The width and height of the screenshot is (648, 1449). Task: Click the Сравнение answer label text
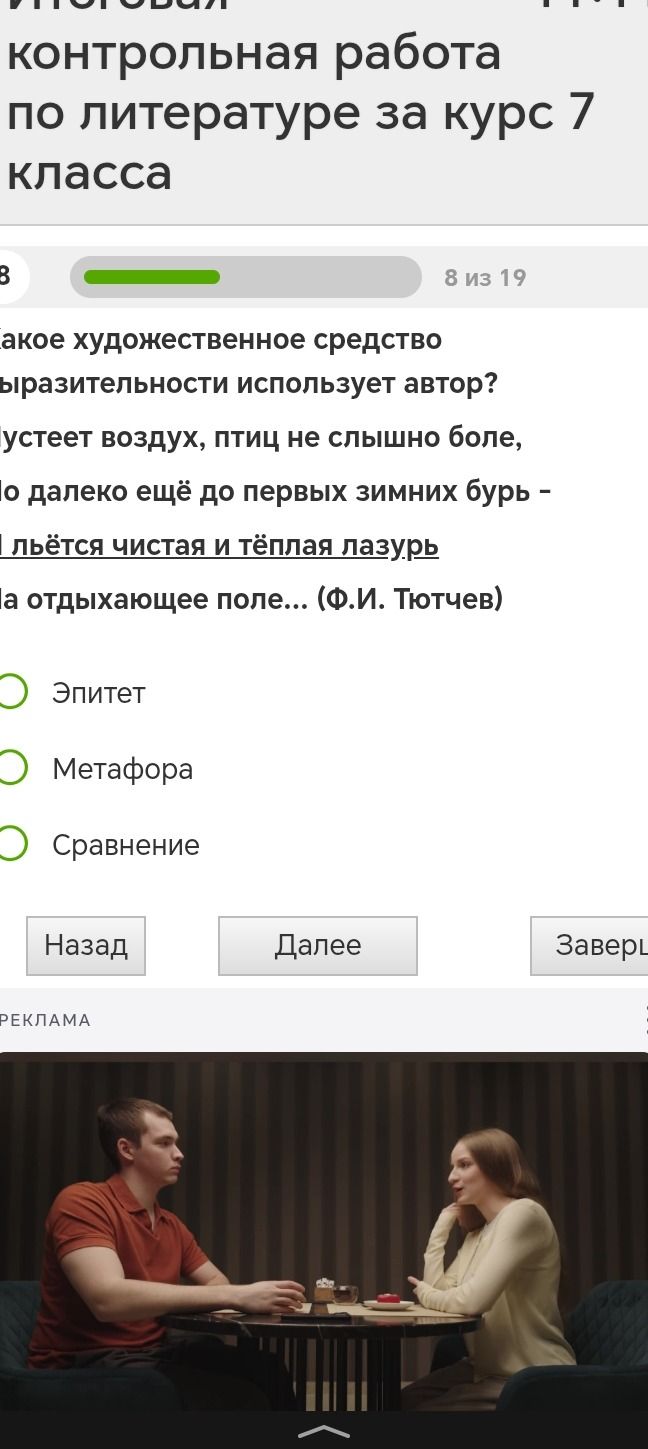126,845
